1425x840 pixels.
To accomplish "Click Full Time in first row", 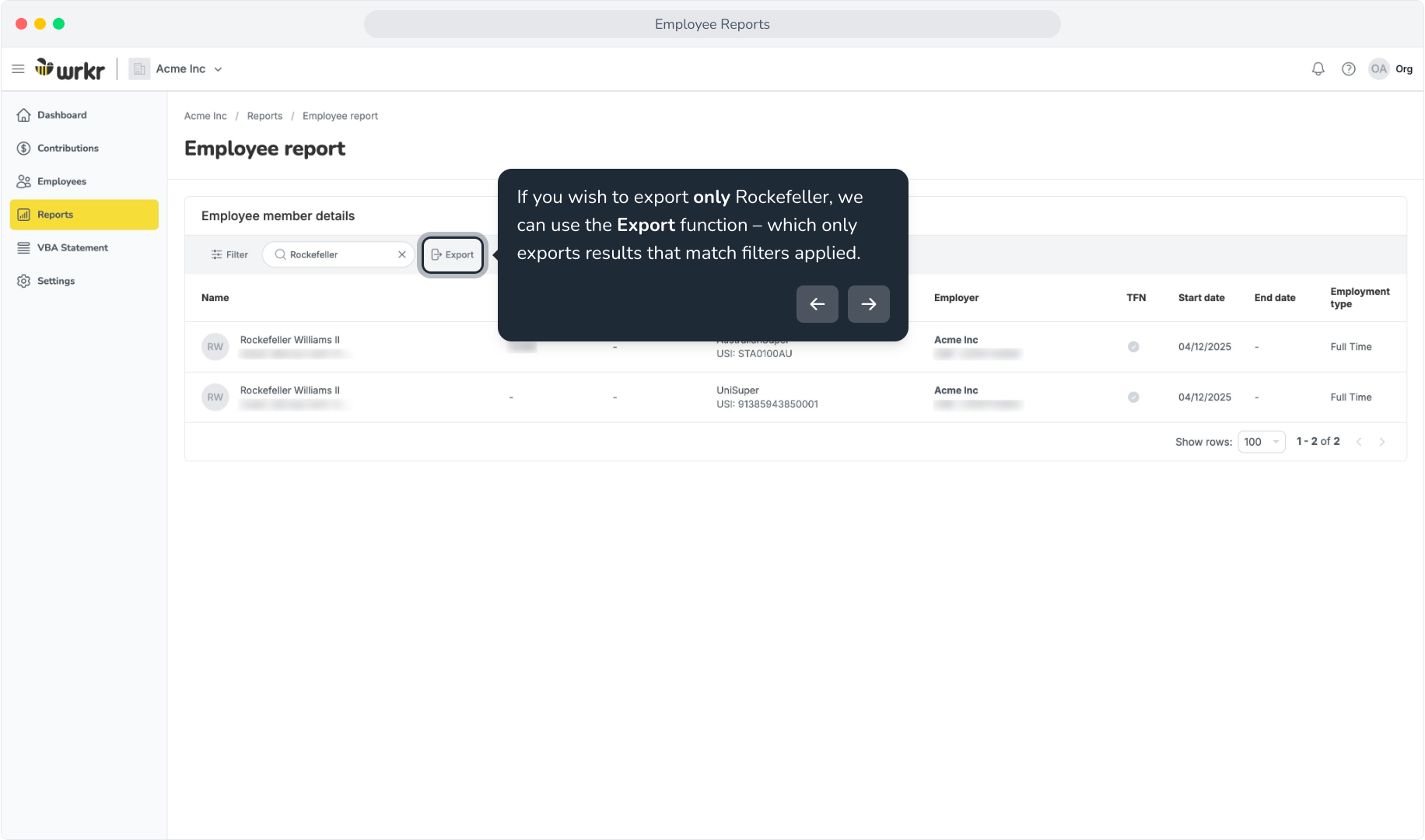I will click(x=1351, y=347).
